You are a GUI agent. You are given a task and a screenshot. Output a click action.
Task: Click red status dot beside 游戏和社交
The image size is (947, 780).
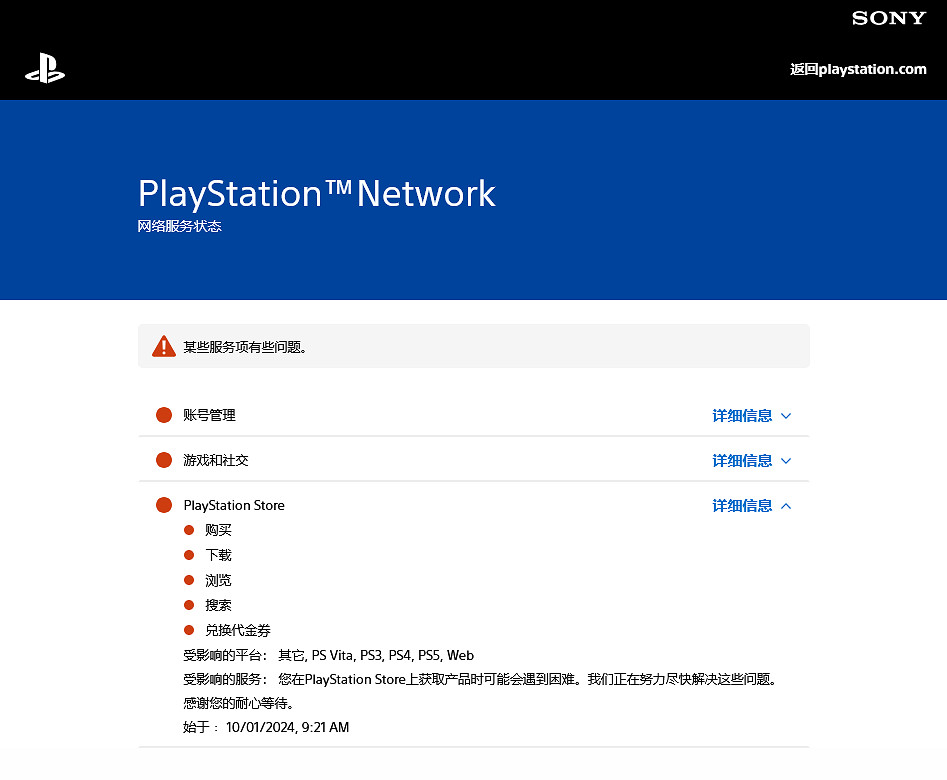(164, 460)
